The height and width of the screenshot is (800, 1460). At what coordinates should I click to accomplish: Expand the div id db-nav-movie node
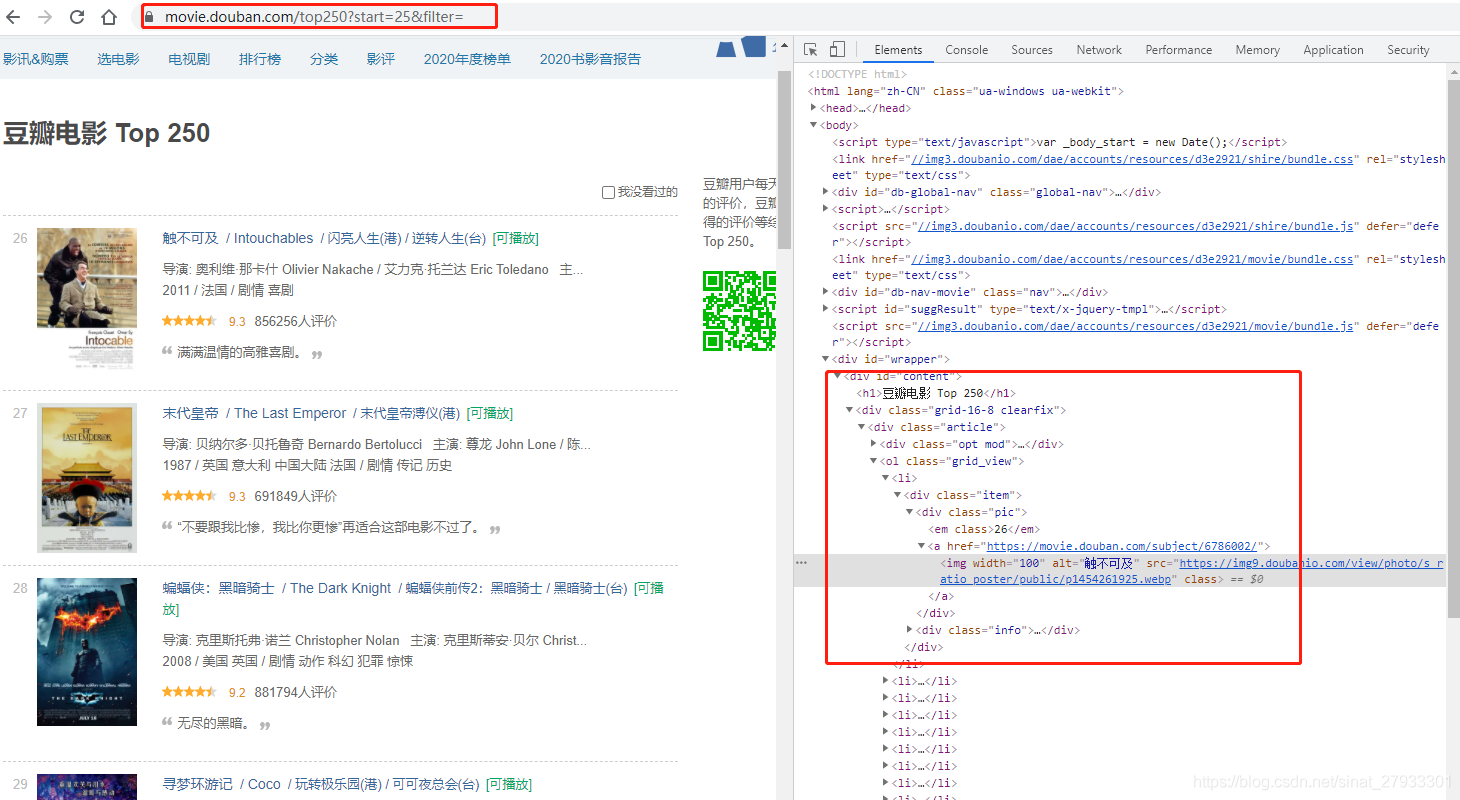click(826, 292)
